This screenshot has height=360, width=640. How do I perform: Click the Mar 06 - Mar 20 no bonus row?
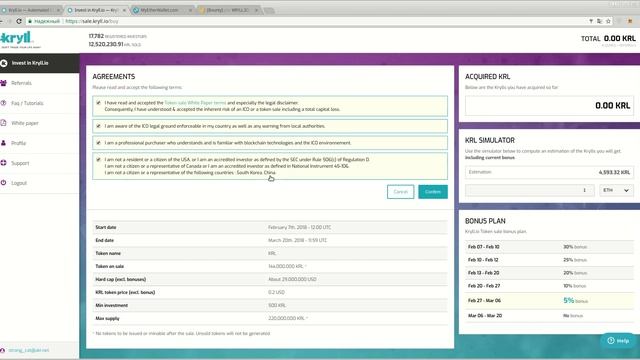pyautogui.click(x=549, y=316)
